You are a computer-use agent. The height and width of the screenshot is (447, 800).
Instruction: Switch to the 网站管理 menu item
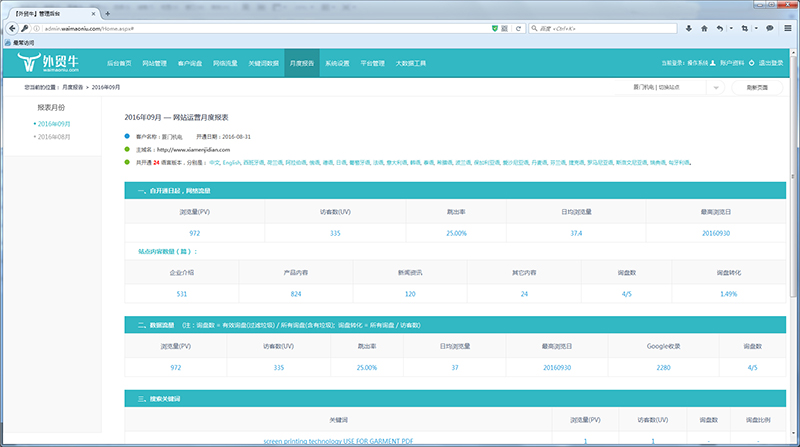[154, 63]
